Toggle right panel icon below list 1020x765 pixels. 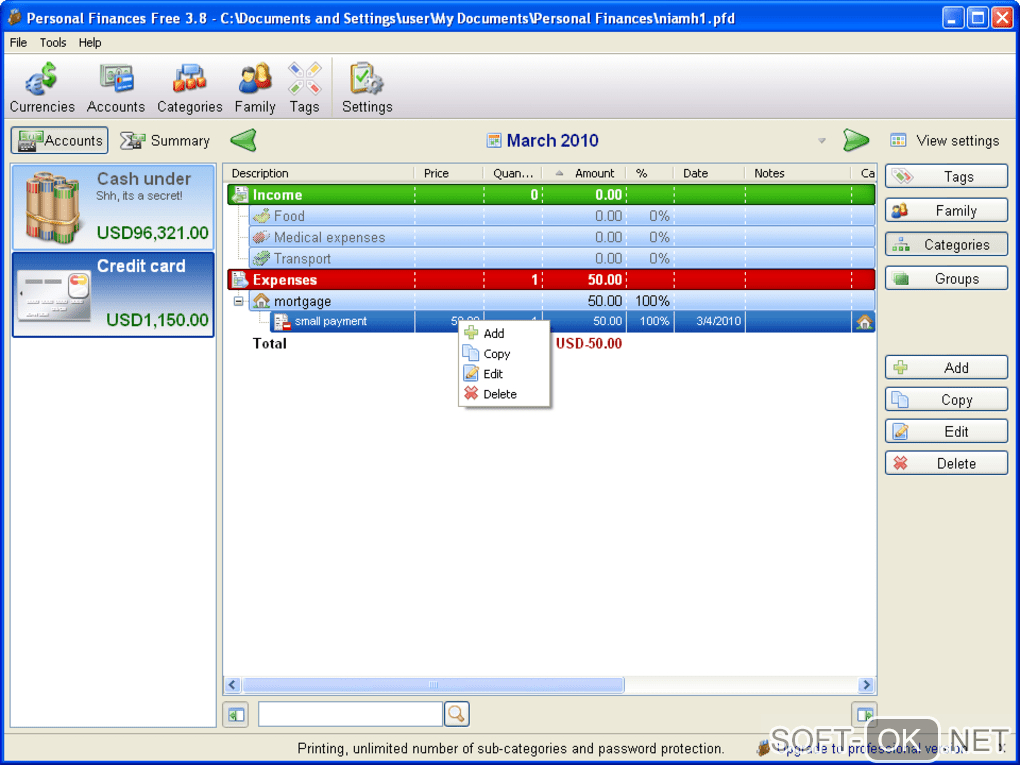tap(865, 715)
